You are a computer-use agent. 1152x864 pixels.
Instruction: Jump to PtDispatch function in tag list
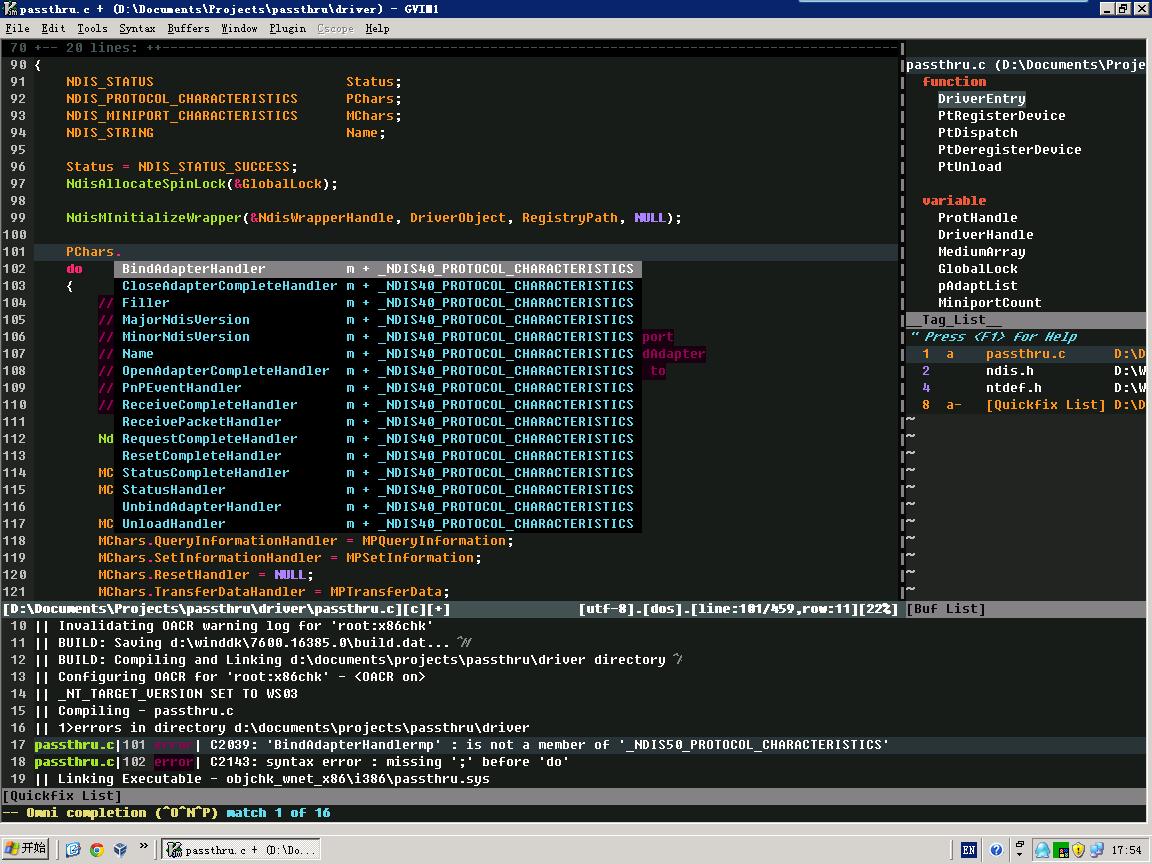(977, 133)
